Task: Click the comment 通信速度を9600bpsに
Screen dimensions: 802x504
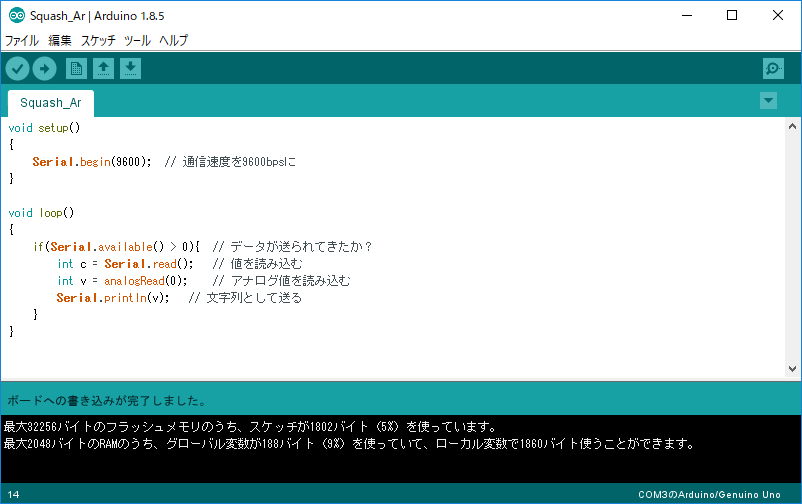Action: (239, 162)
